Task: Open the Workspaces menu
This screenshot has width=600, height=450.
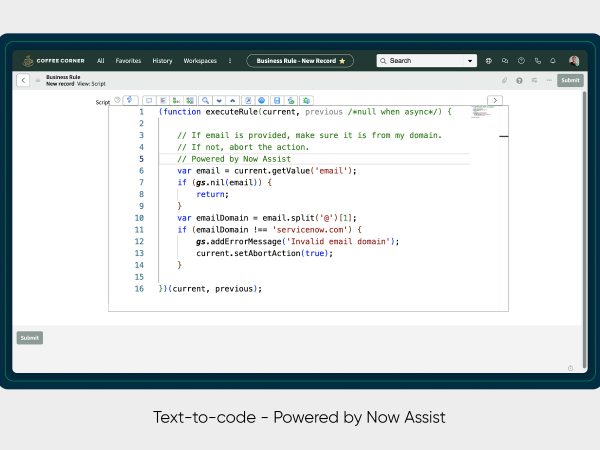Action: click(200, 60)
